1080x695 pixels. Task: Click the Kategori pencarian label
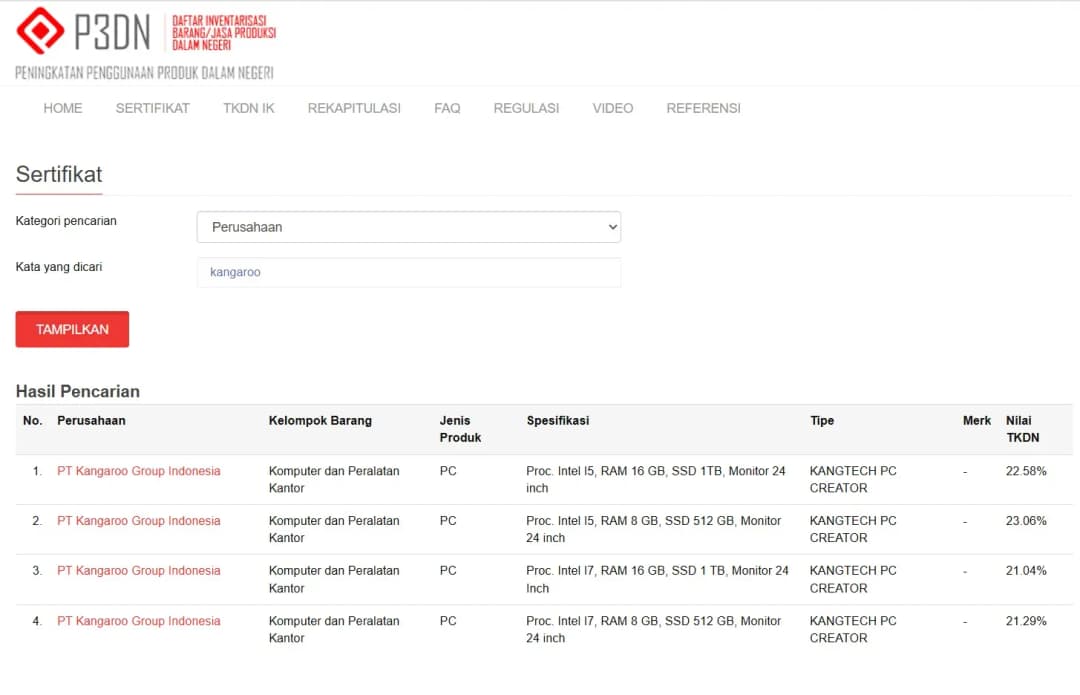point(66,220)
